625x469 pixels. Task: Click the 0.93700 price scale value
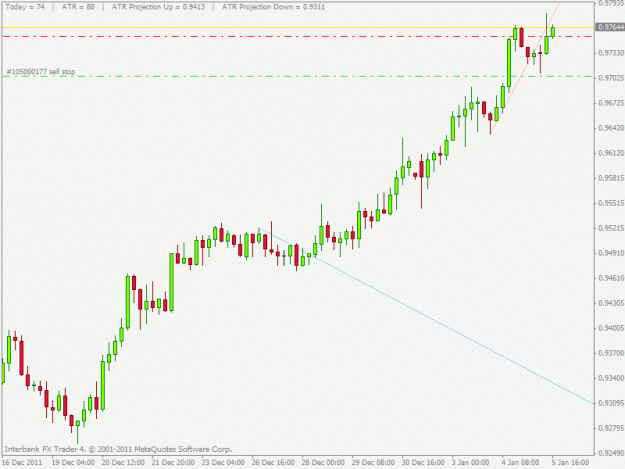(611, 353)
